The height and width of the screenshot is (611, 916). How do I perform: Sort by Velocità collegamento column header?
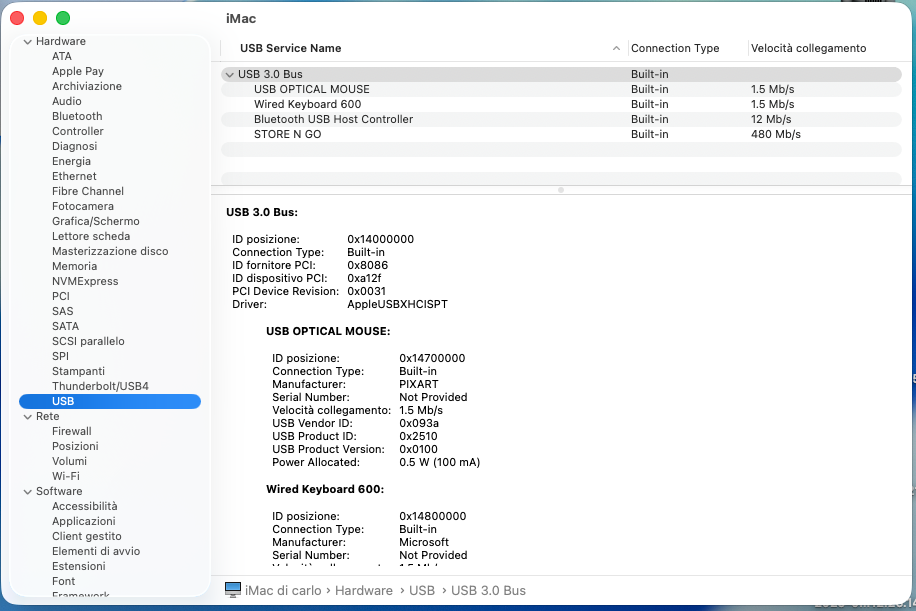809,48
